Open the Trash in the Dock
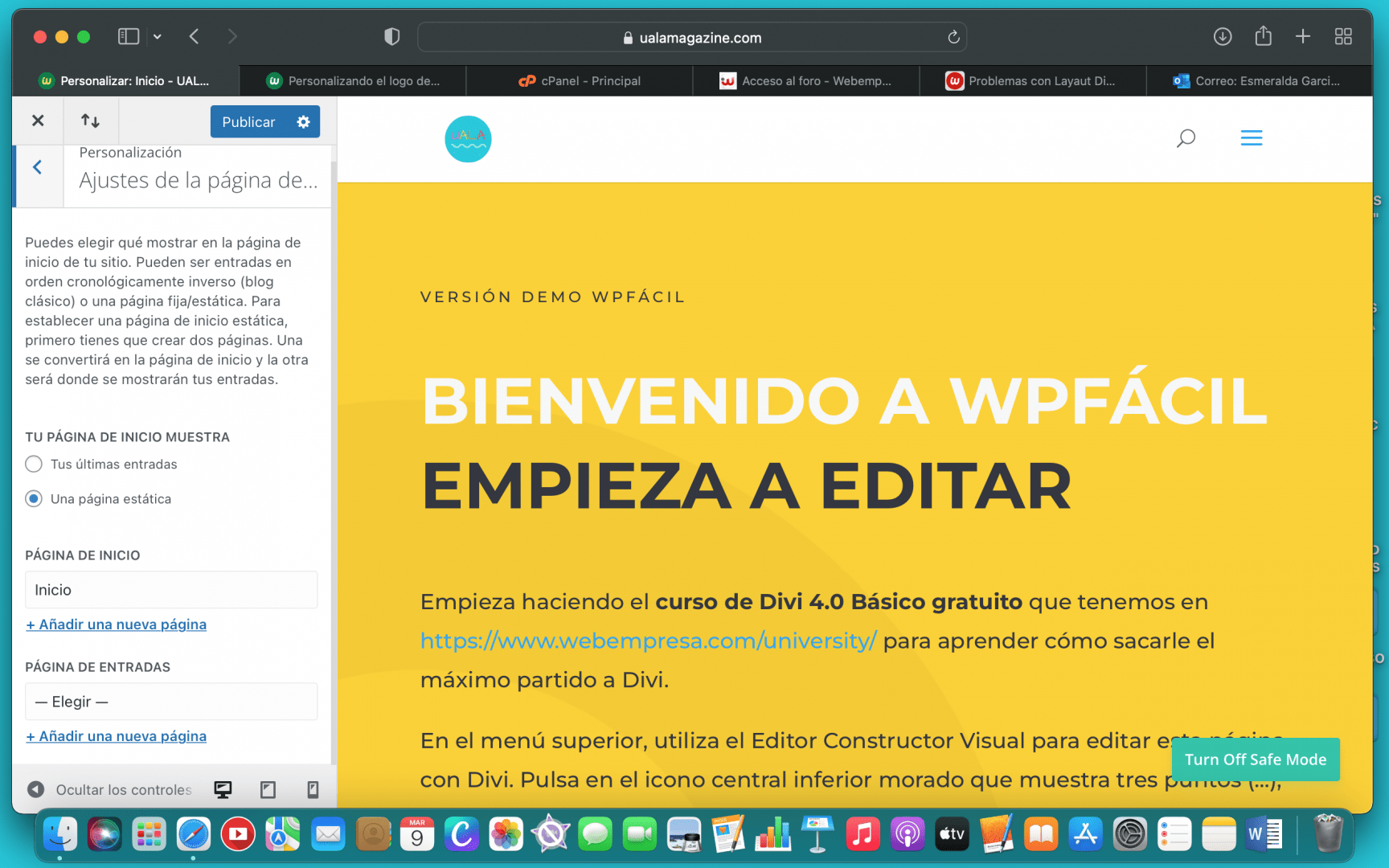Screen dimensions: 1389x868 (1328, 833)
